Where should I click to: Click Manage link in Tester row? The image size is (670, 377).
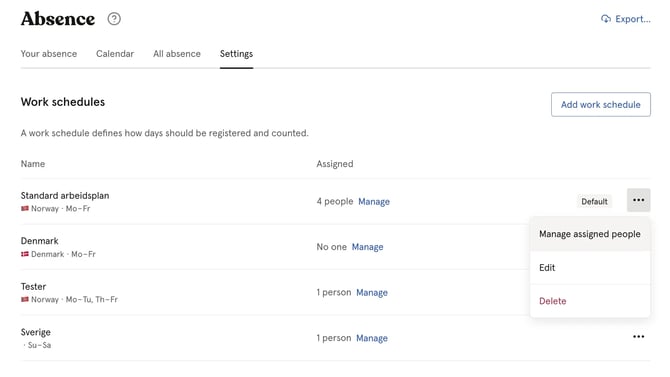[372, 293]
